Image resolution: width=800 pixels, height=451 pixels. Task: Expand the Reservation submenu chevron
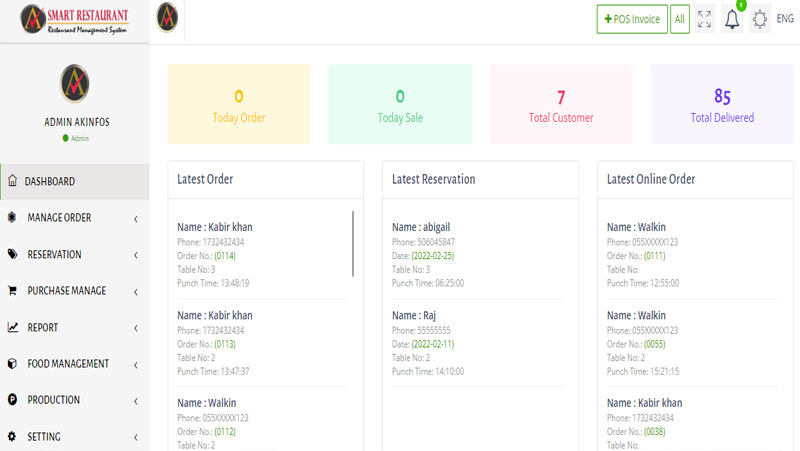click(x=135, y=255)
